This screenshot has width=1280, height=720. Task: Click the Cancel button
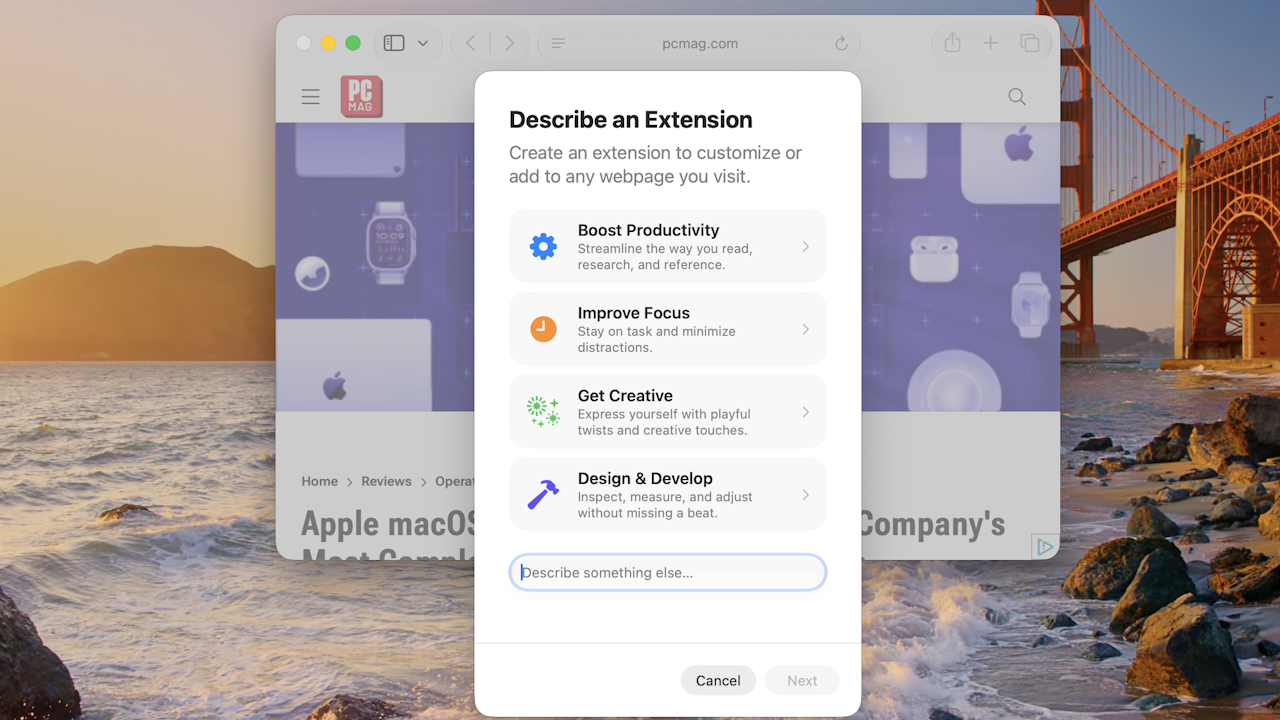pos(718,680)
